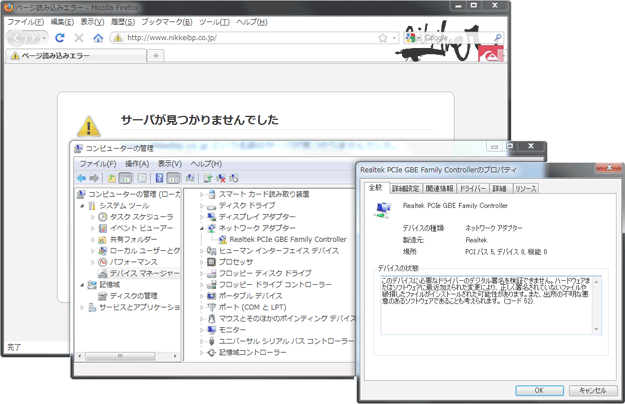Click the processor category icon
The height and width of the screenshot is (404, 625).
tap(212, 262)
